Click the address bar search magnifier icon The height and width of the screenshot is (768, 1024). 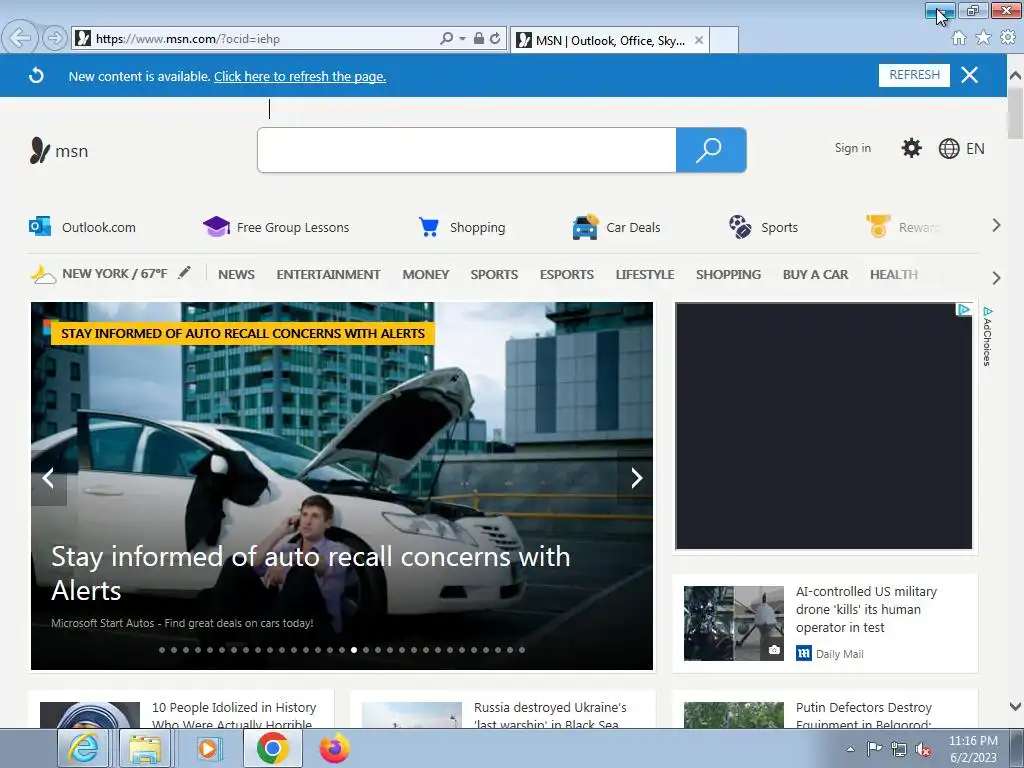[446, 39]
